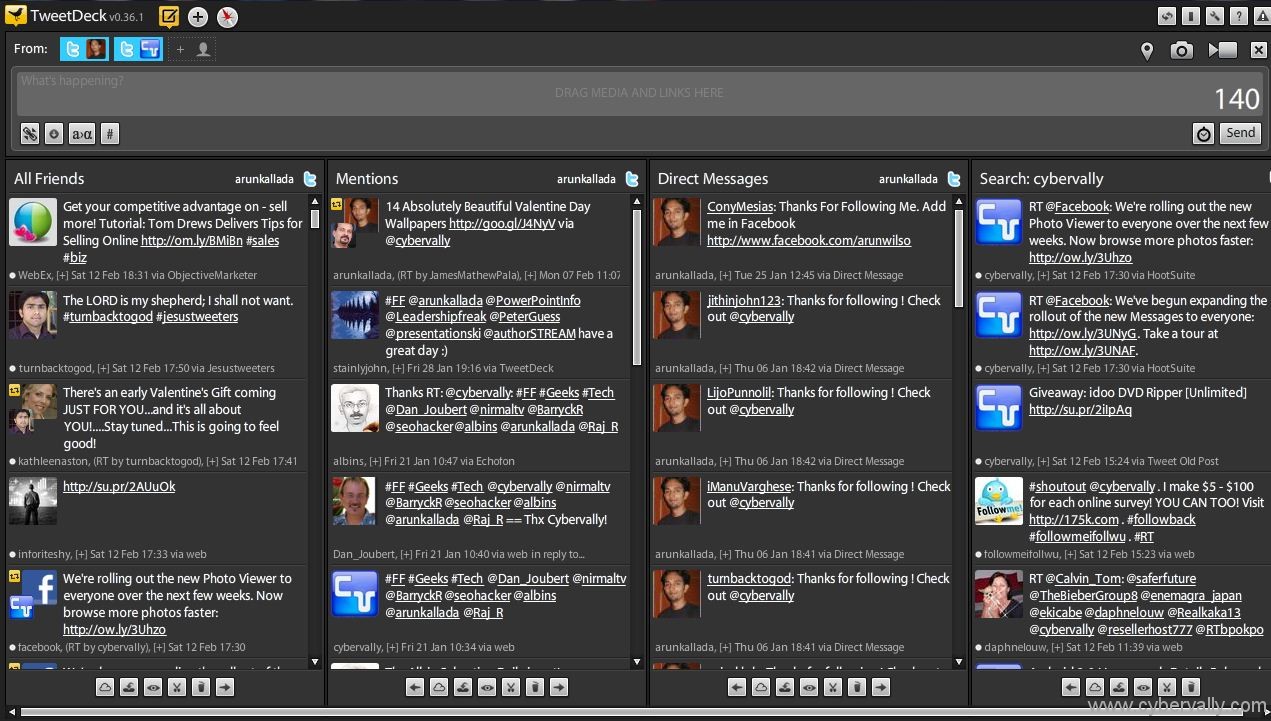Open the http://su.pr/2AUuOk link
The height and width of the screenshot is (721, 1271).
click(119, 487)
